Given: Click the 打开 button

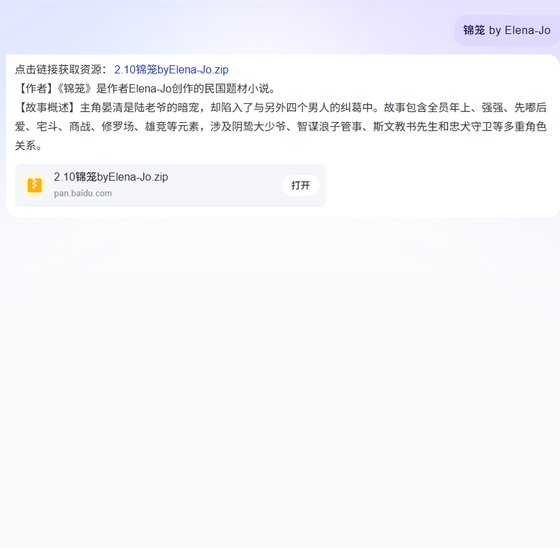Looking at the screenshot, I should click(300, 185).
